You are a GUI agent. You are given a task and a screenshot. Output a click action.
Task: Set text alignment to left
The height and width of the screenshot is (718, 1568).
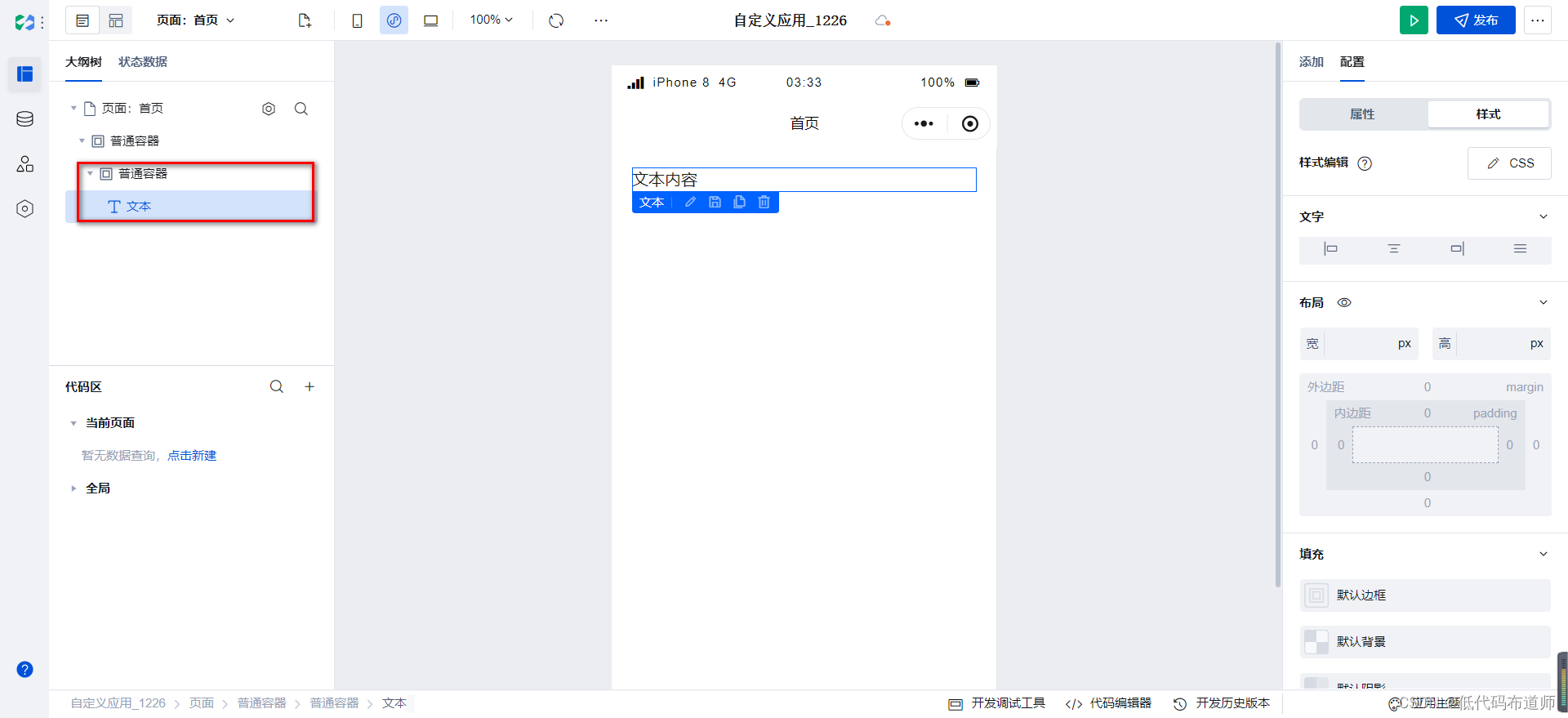[1330, 249]
